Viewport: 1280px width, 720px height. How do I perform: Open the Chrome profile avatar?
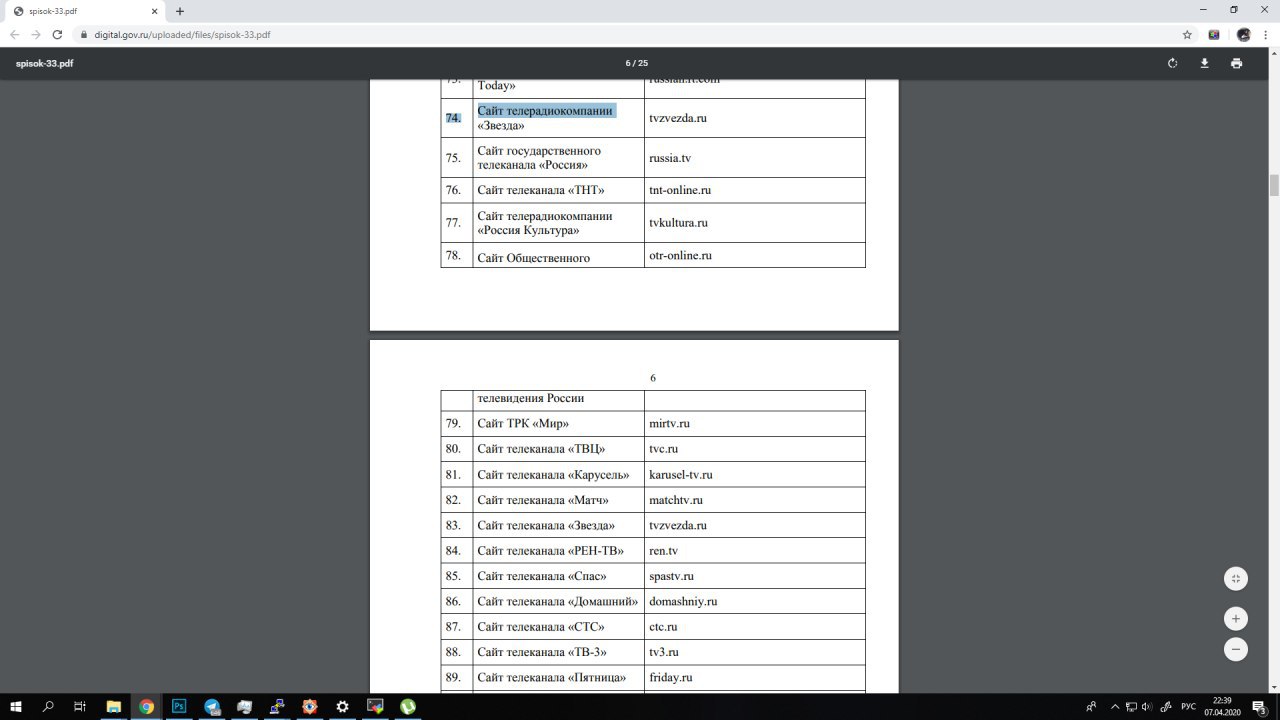(x=1243, y=34)
